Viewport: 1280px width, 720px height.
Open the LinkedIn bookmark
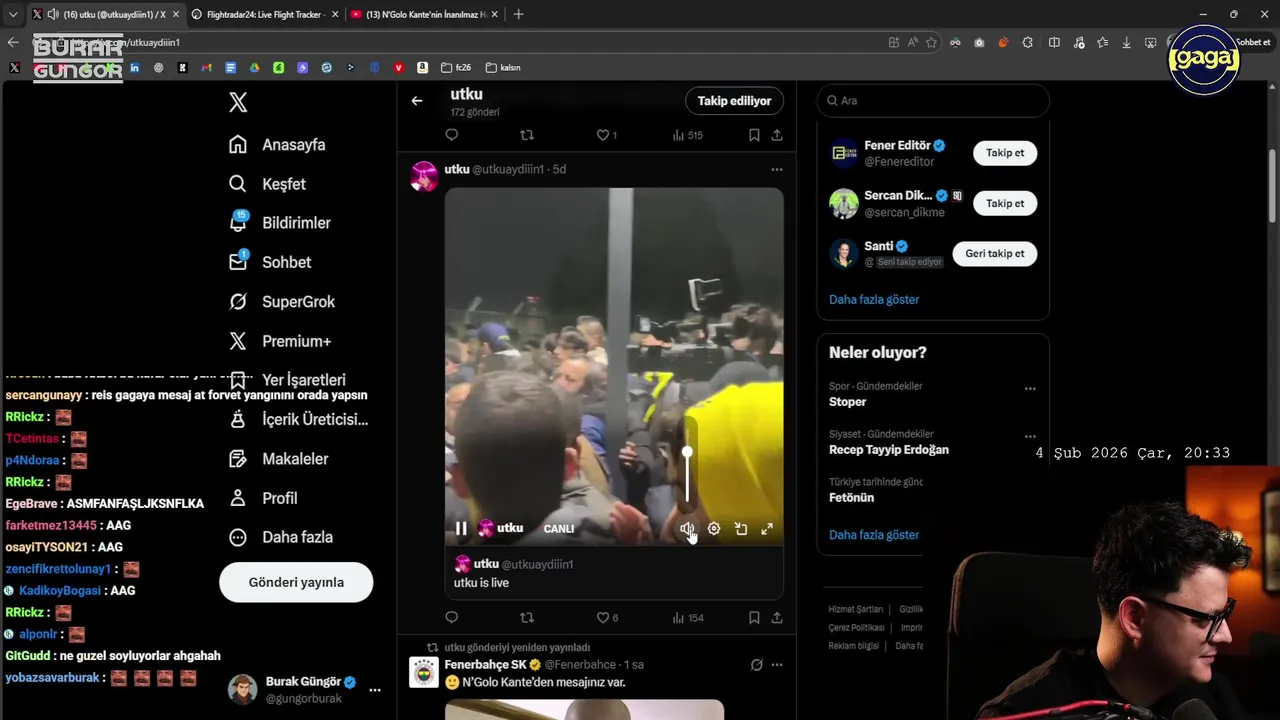[135, 67]
